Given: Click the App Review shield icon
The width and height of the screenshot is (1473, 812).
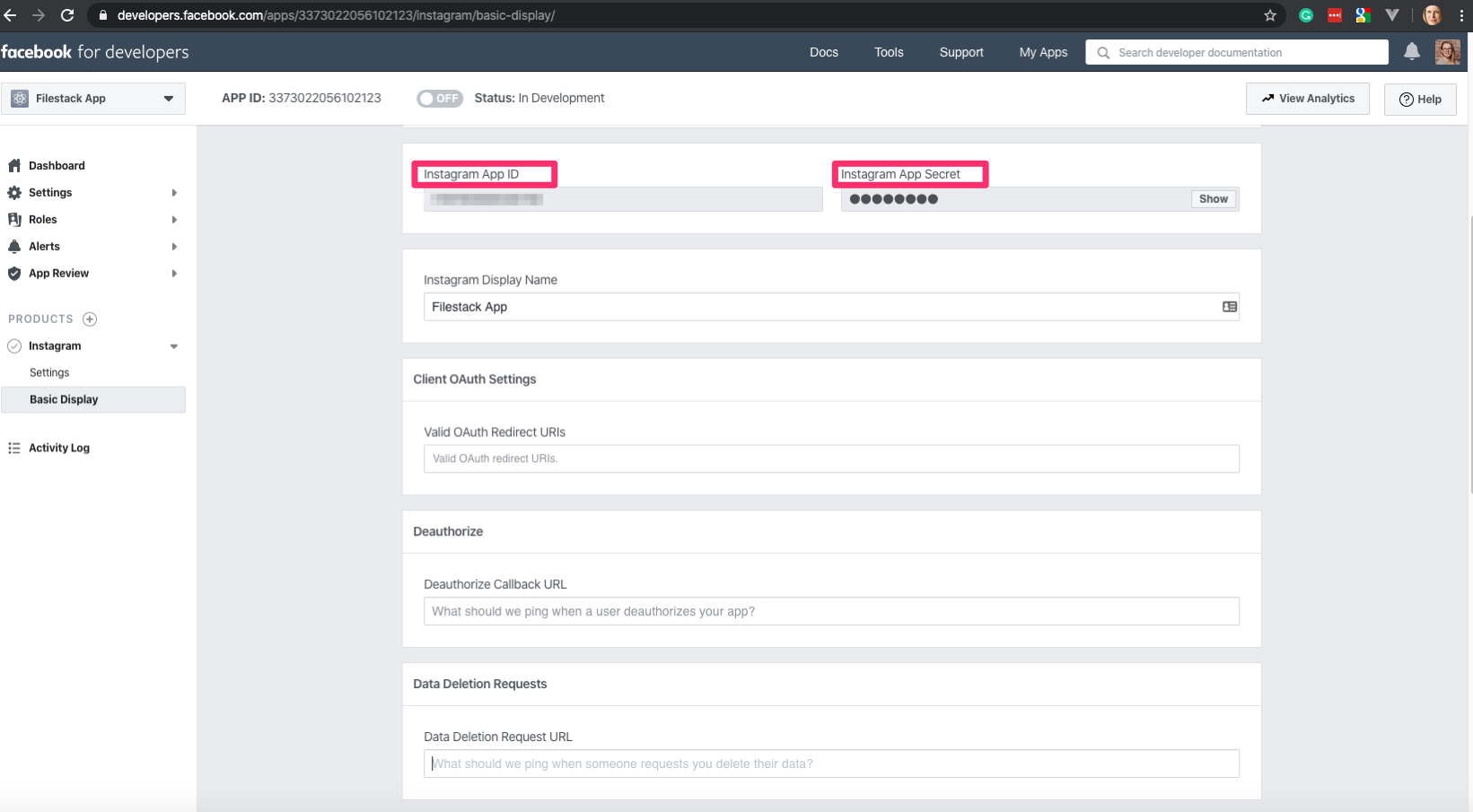Looking at the screenshot, I should [14, 273].
